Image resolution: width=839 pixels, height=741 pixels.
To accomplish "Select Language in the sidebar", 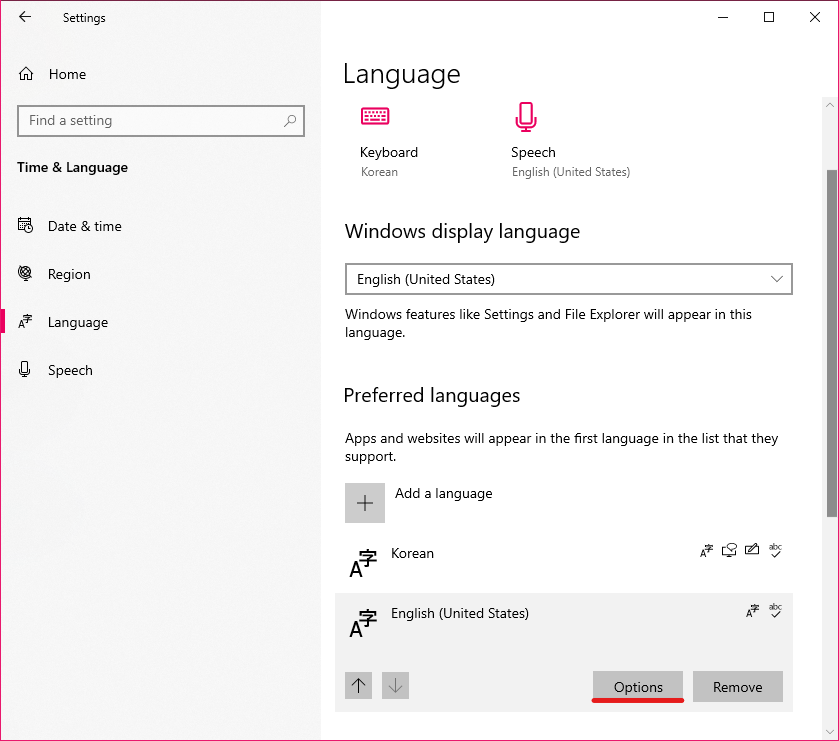I will 78,322.
